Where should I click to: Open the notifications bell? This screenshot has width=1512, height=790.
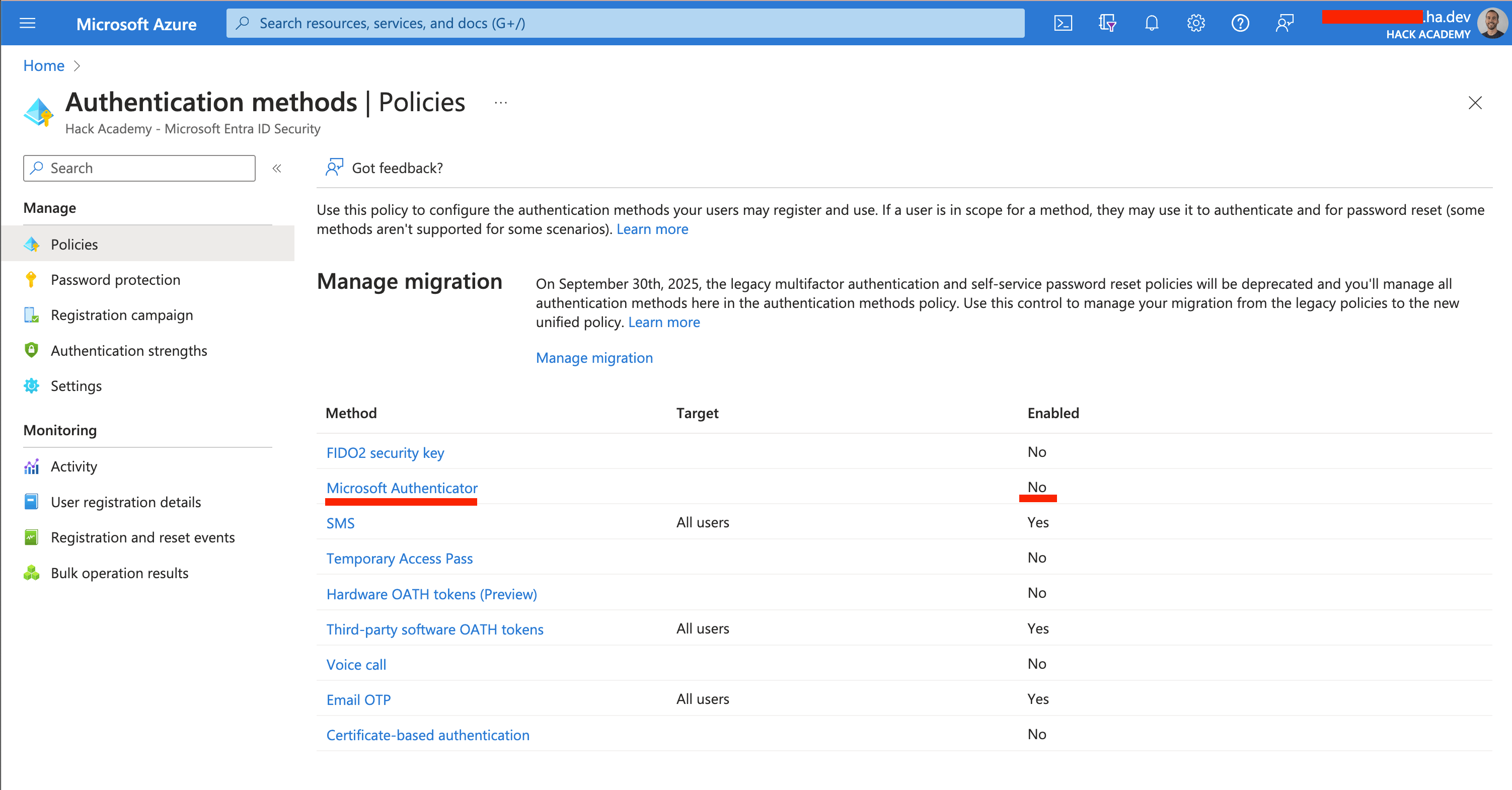[1152, 24]
